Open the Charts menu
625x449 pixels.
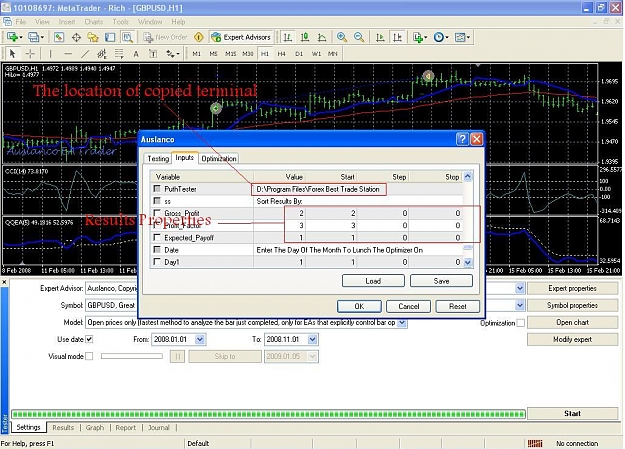94,22
